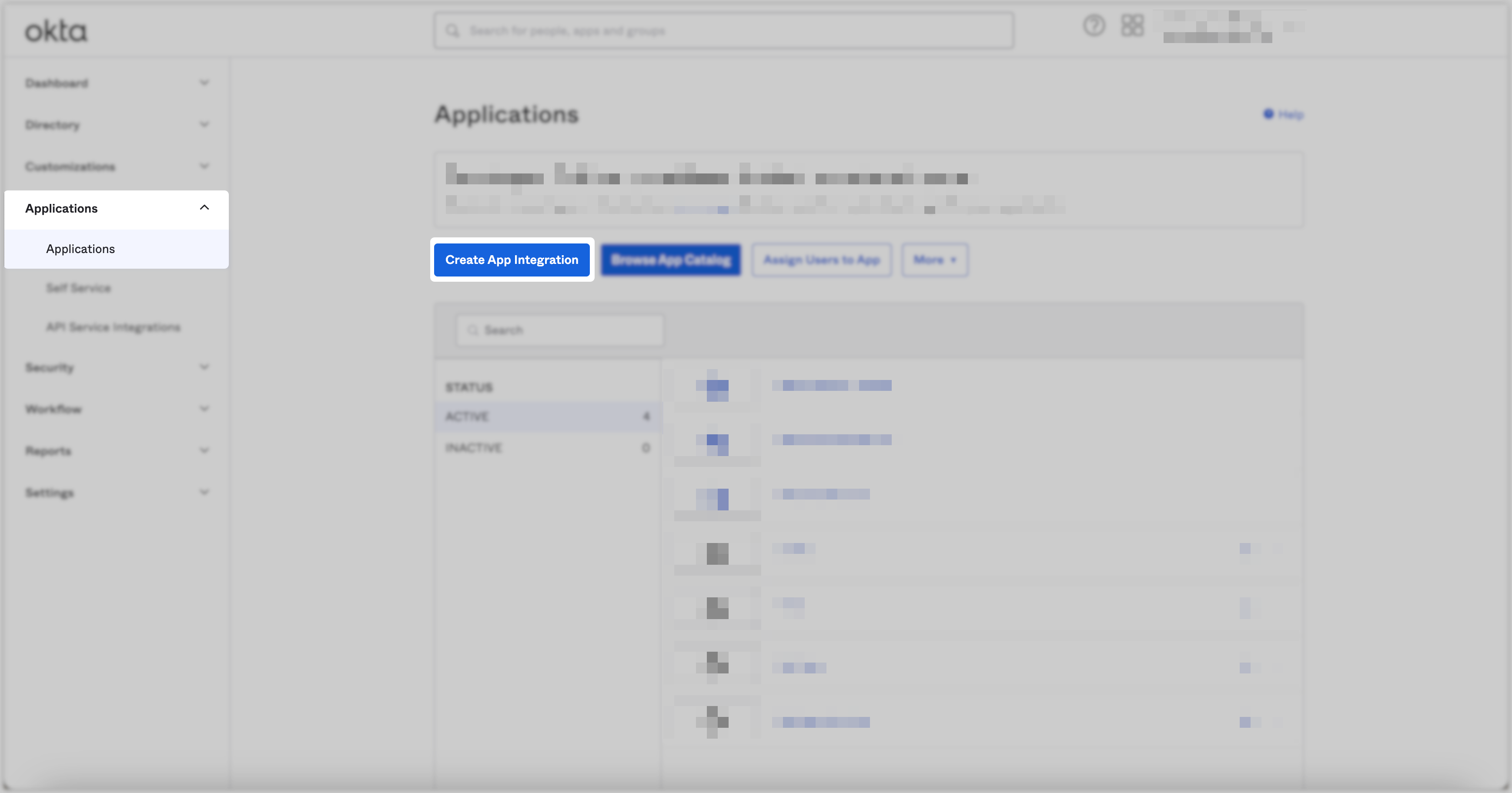Image resolution: width=1512 pixels, height=793 pixels.
Task: Open the apps grid icon
Action: point(1132,26)
